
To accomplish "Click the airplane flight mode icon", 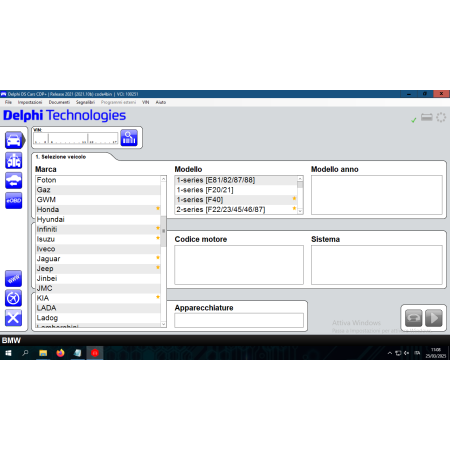I will pyautogui.click(x=14, y=298).
